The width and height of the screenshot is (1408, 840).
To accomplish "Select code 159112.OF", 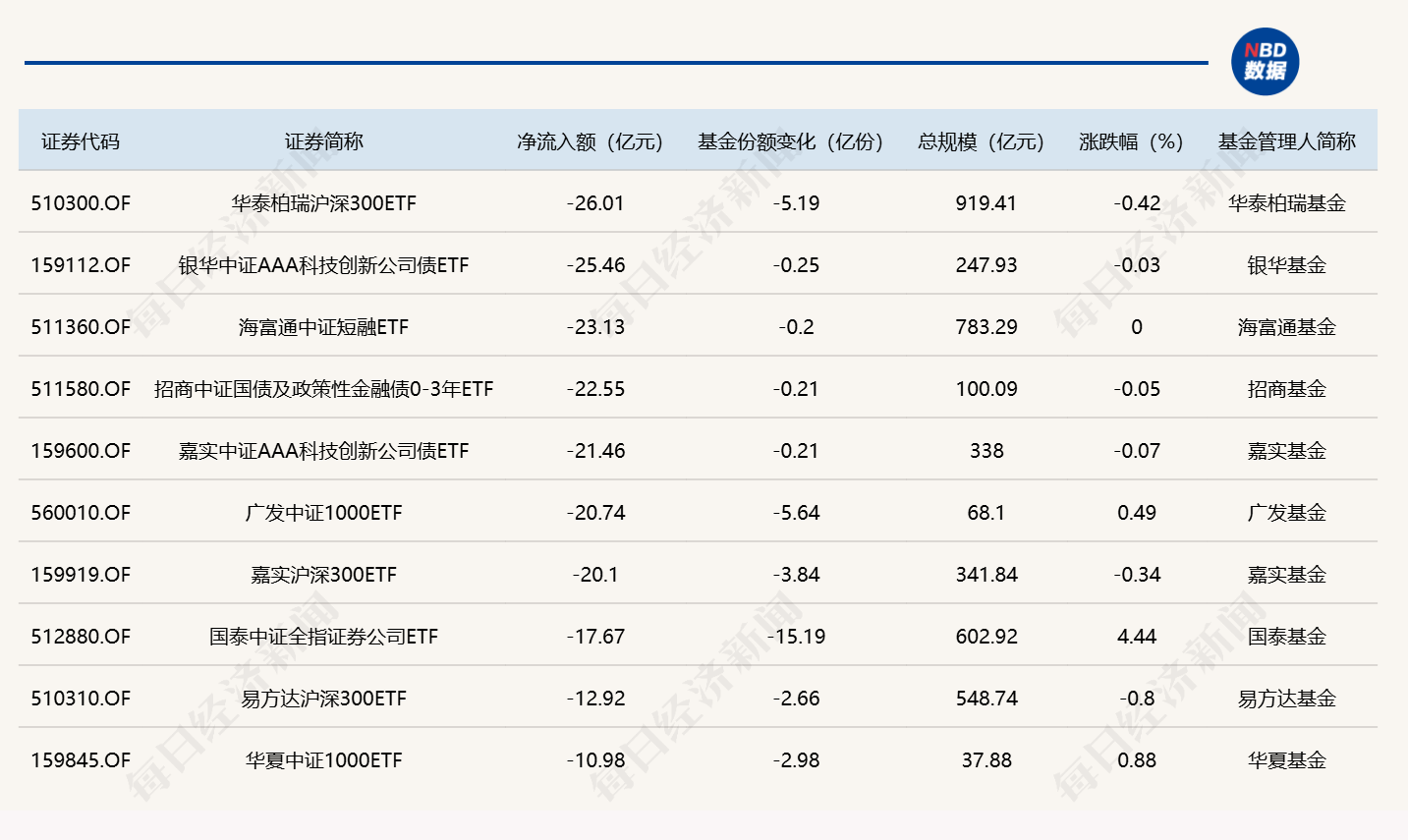I will 81,265.
